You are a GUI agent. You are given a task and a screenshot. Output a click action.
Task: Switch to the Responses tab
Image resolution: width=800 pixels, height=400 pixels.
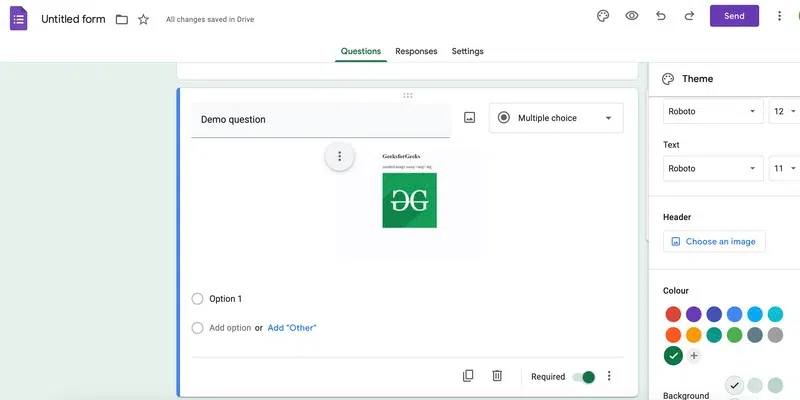click(x=416, y=51)
